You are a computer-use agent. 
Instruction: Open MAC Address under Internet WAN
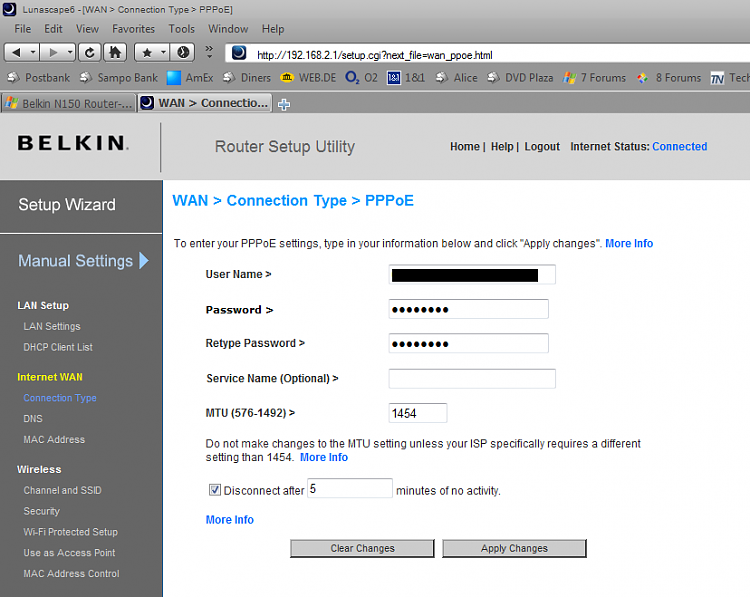(54, 440)
